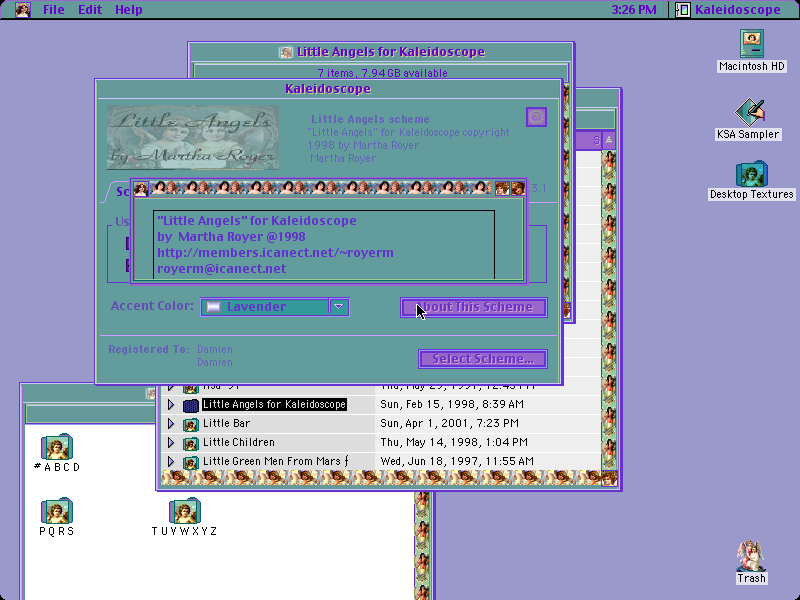Expand Little Green Men From Mars folder
Image resolution: width=800 pixels, height=600 pixels.
(171, 461)
